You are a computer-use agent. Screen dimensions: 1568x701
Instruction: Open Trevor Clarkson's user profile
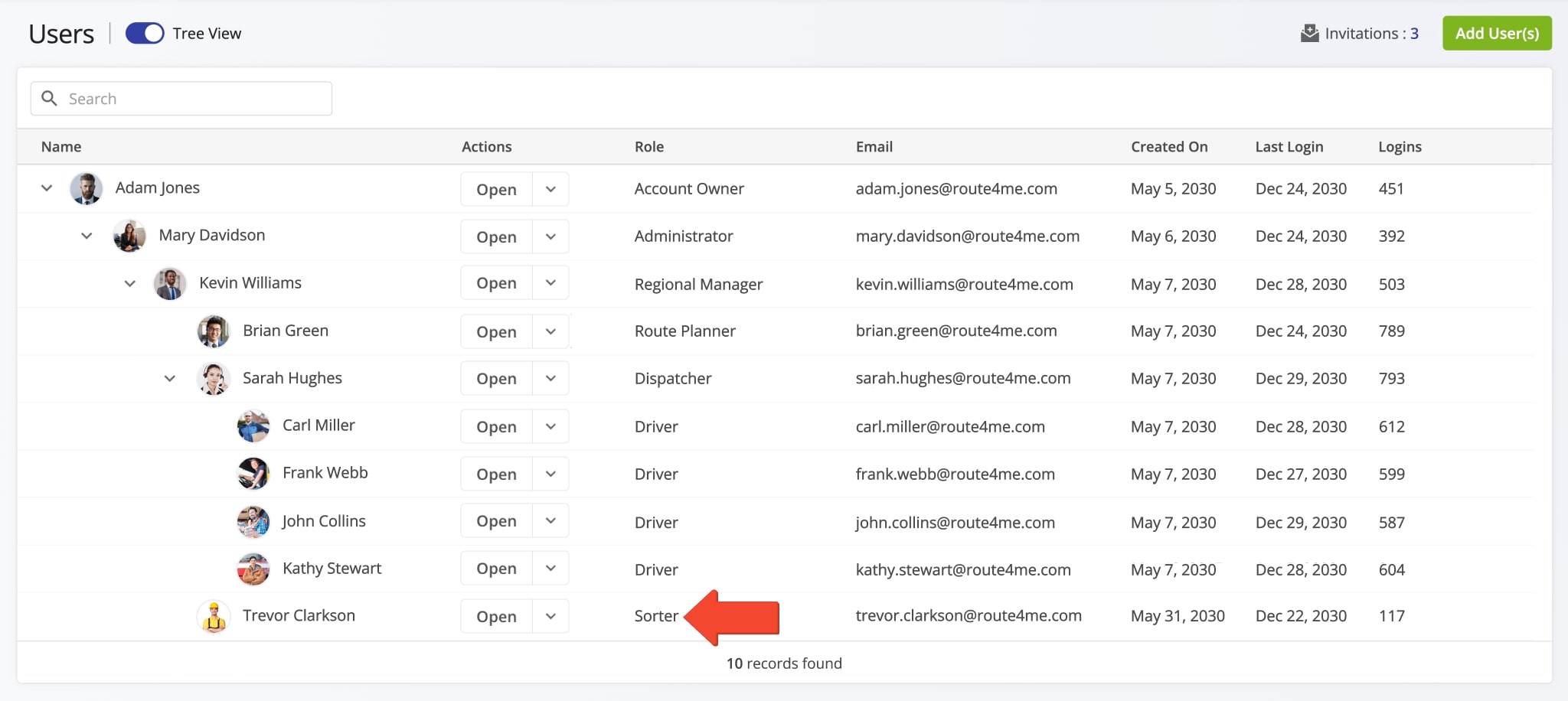[x=496, y=616]
